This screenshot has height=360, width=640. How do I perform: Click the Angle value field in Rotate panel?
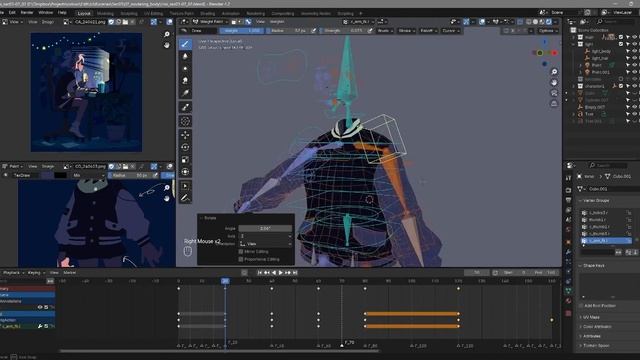[x=265, y=229]
